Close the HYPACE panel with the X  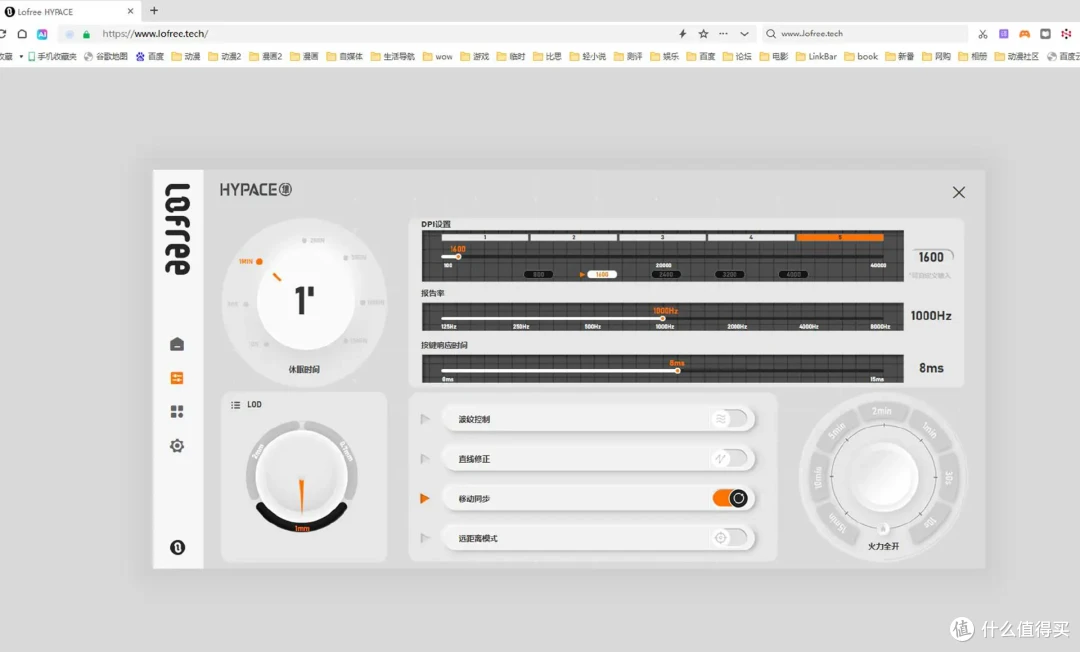(x=959, y=192)
